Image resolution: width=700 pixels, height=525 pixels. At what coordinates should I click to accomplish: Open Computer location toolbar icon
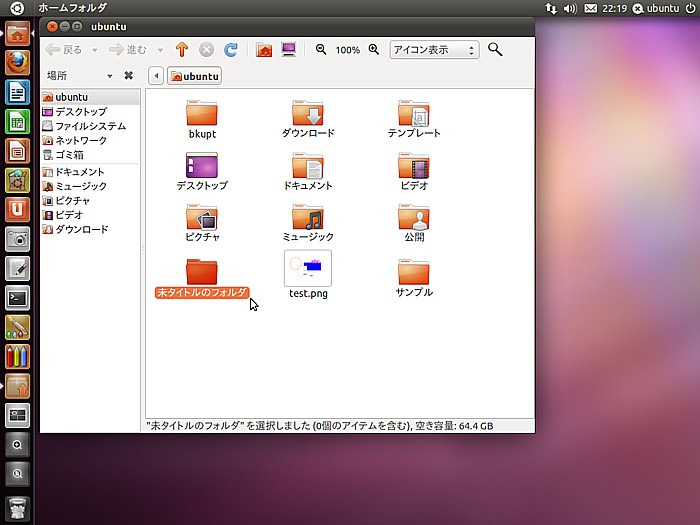tap(289, 50)
